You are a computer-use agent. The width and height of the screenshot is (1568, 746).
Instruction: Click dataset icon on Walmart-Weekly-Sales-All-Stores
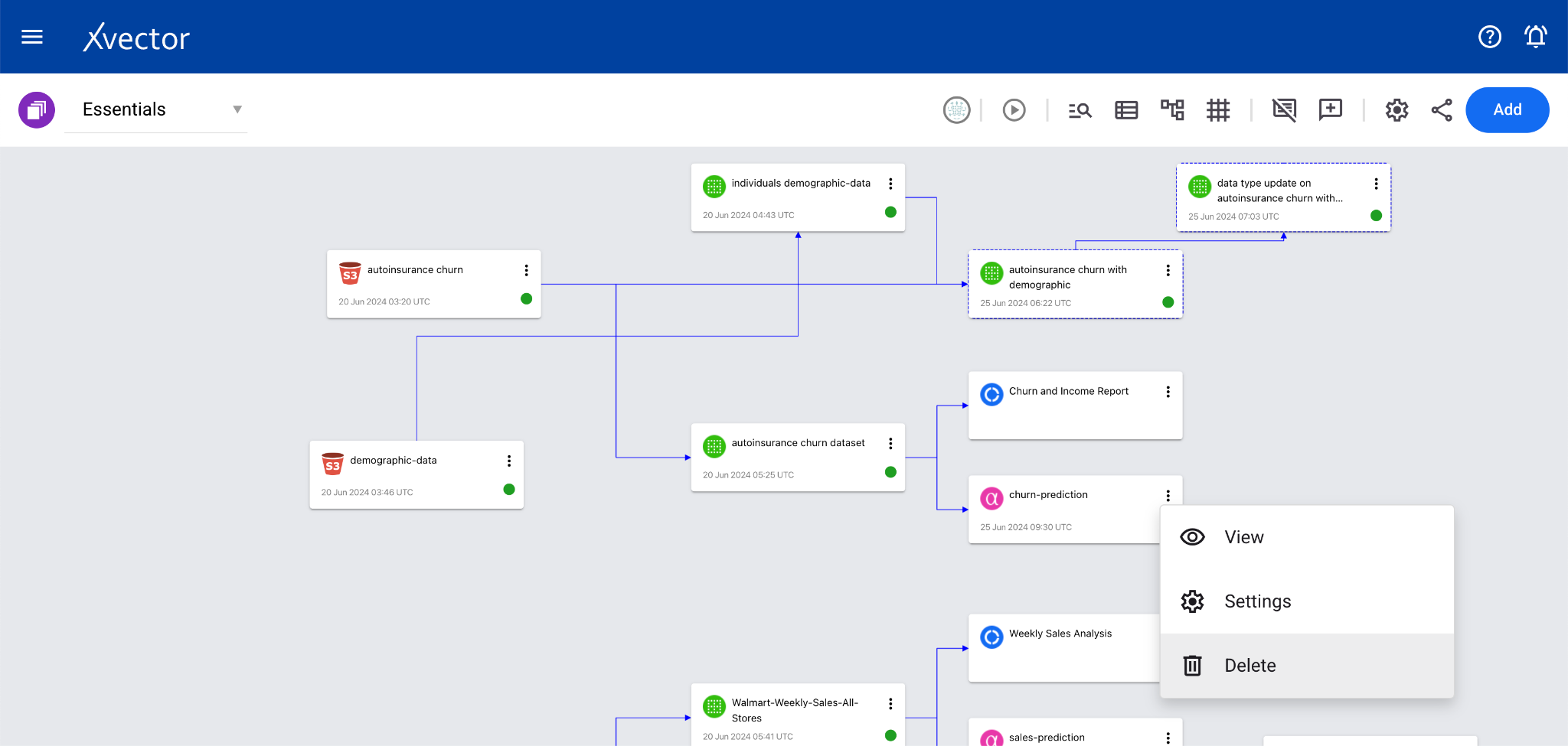click(714, 706)
